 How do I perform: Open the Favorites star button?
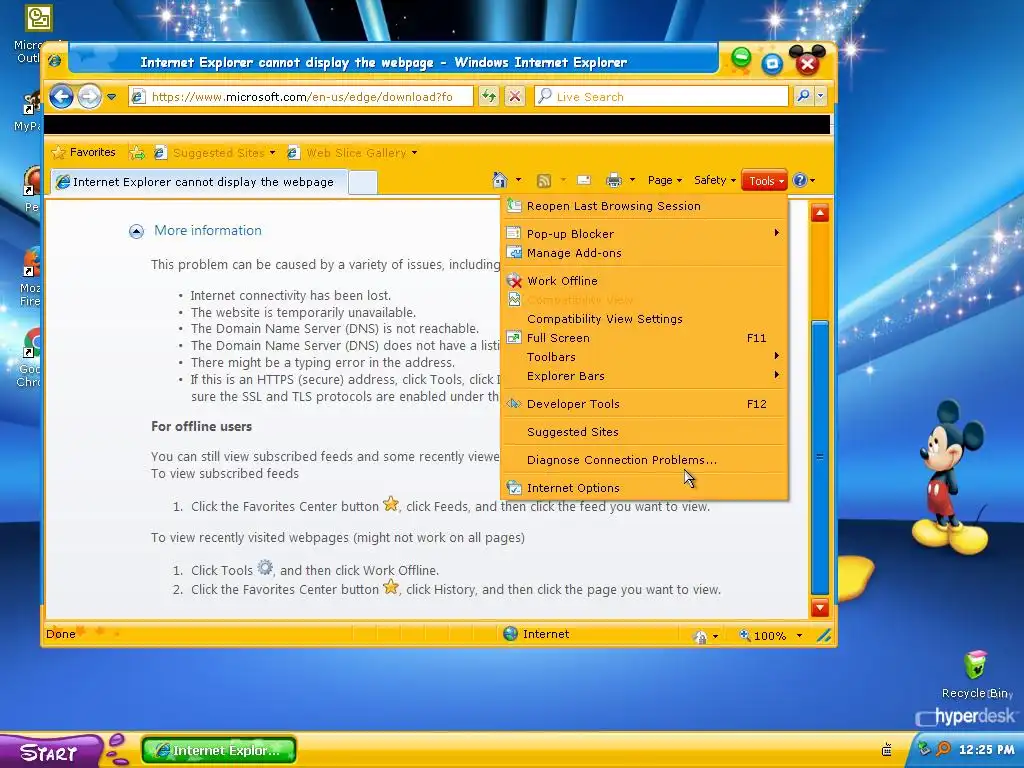(x=84, y=152)
